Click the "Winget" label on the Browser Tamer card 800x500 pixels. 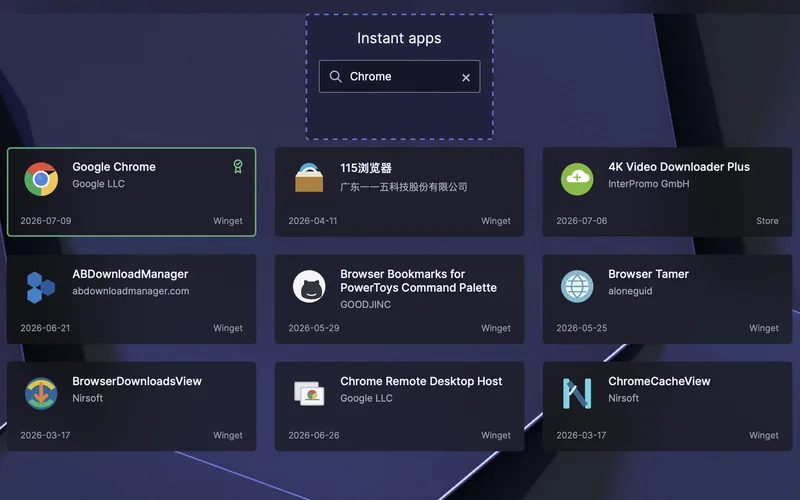(x=764, y=328)
